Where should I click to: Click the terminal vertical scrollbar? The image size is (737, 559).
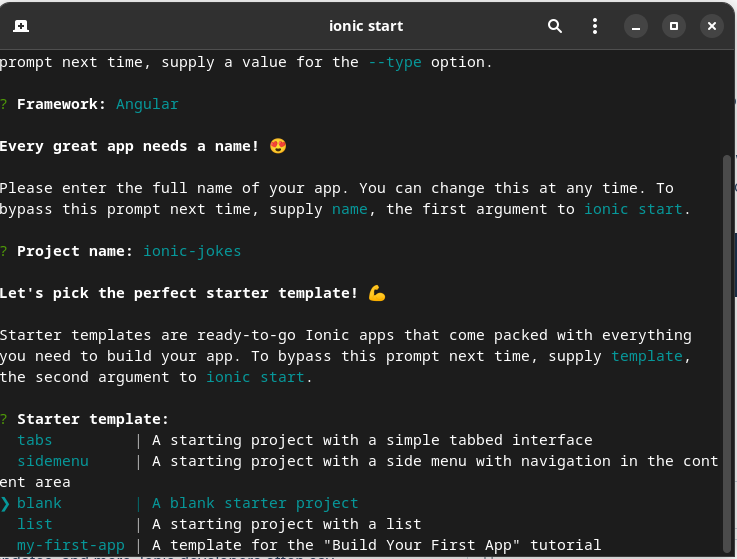point(727,354)
